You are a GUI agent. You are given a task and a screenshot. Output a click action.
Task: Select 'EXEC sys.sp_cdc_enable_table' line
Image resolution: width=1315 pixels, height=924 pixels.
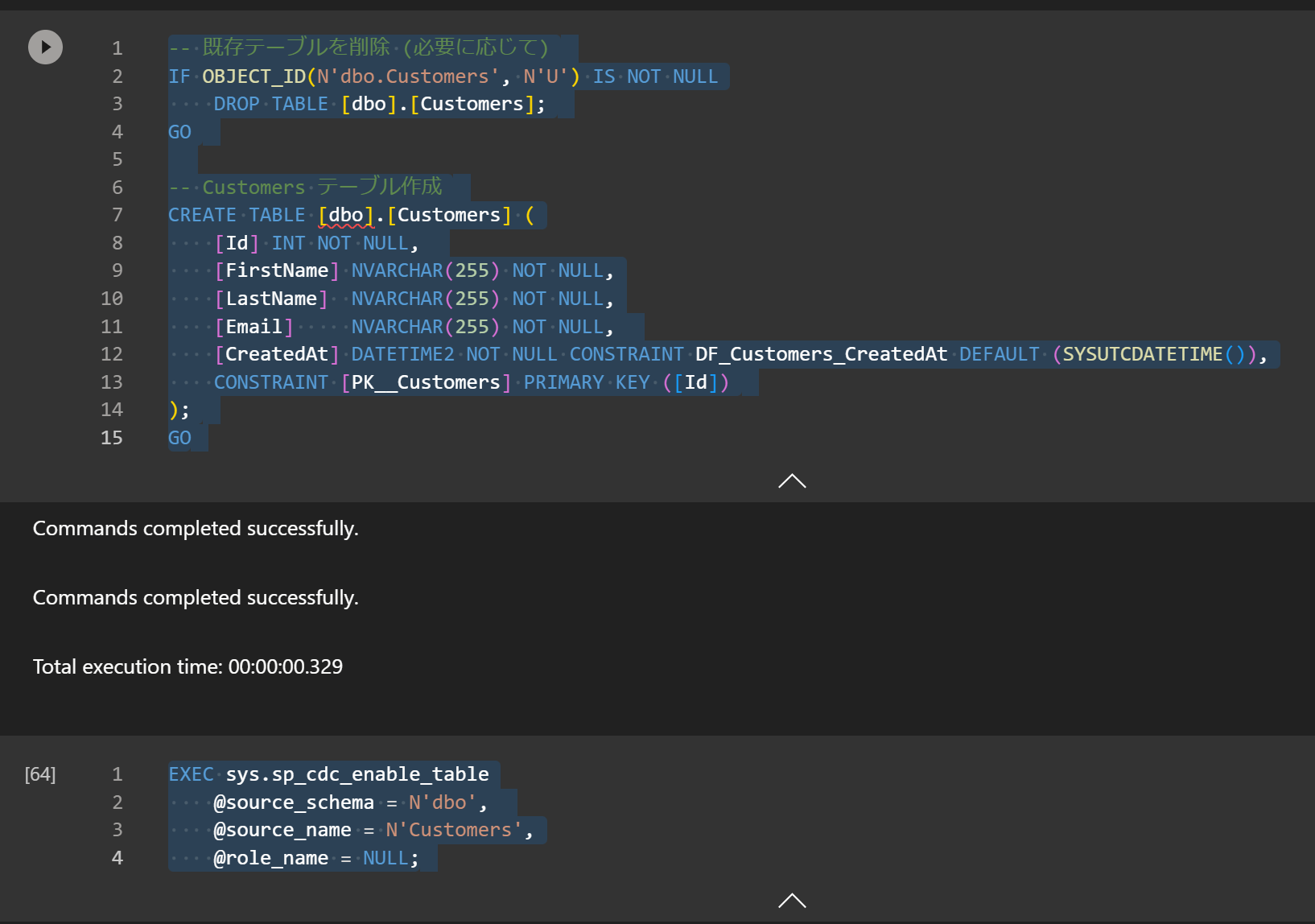tap(328, 774)
